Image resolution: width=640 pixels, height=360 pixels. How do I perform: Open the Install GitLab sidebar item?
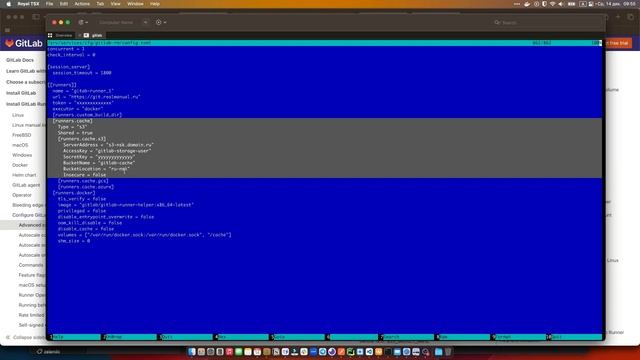[x=21, y=93]
